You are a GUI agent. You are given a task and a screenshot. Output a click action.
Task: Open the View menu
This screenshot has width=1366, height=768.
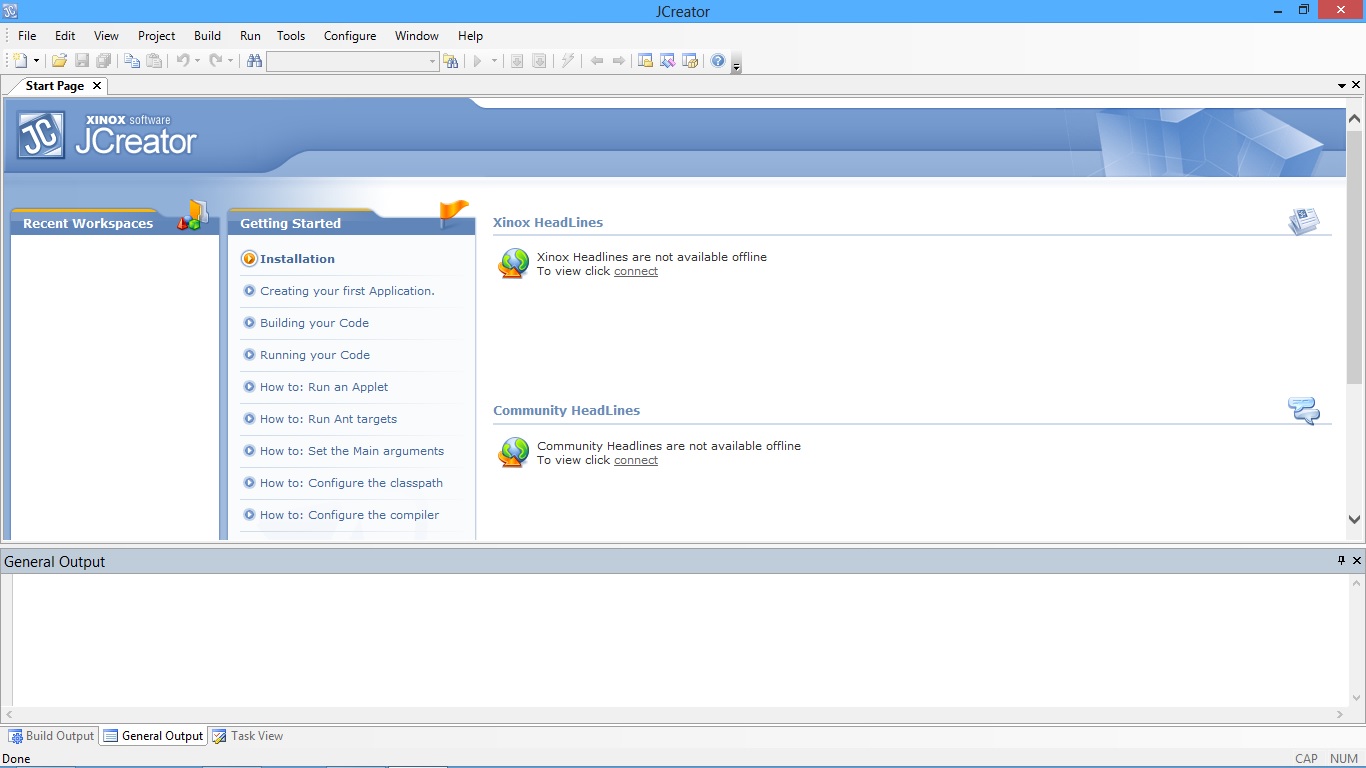pos(106,35)
